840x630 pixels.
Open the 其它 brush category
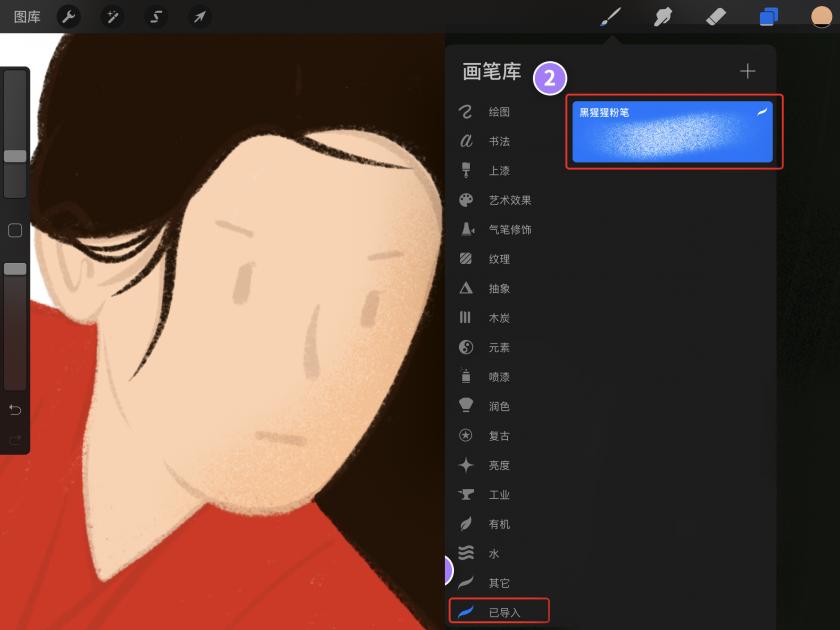pos(499,583)
